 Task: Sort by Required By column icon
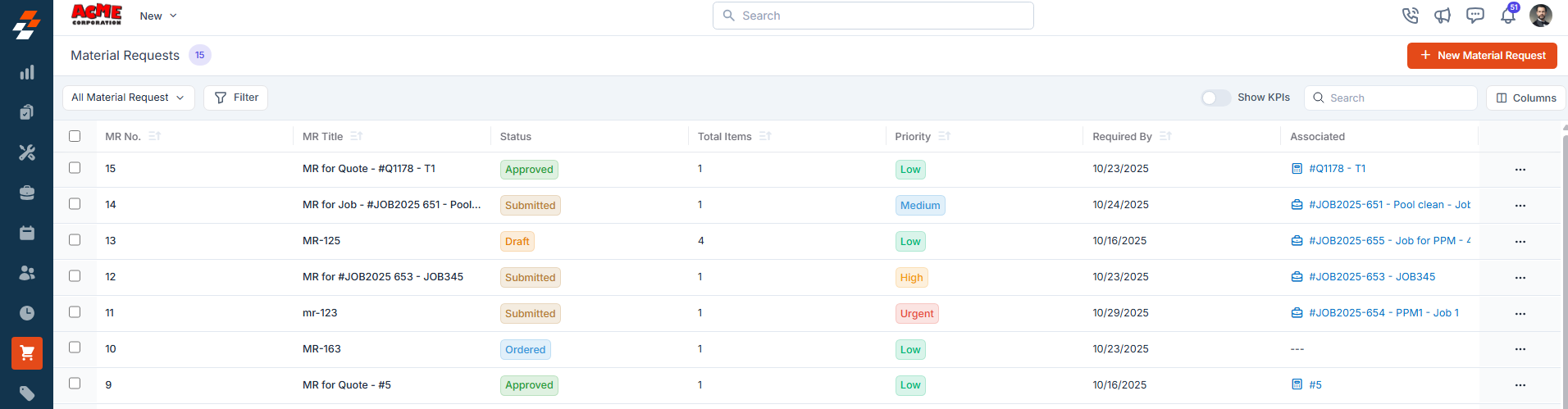click(x=1165, y=136)
